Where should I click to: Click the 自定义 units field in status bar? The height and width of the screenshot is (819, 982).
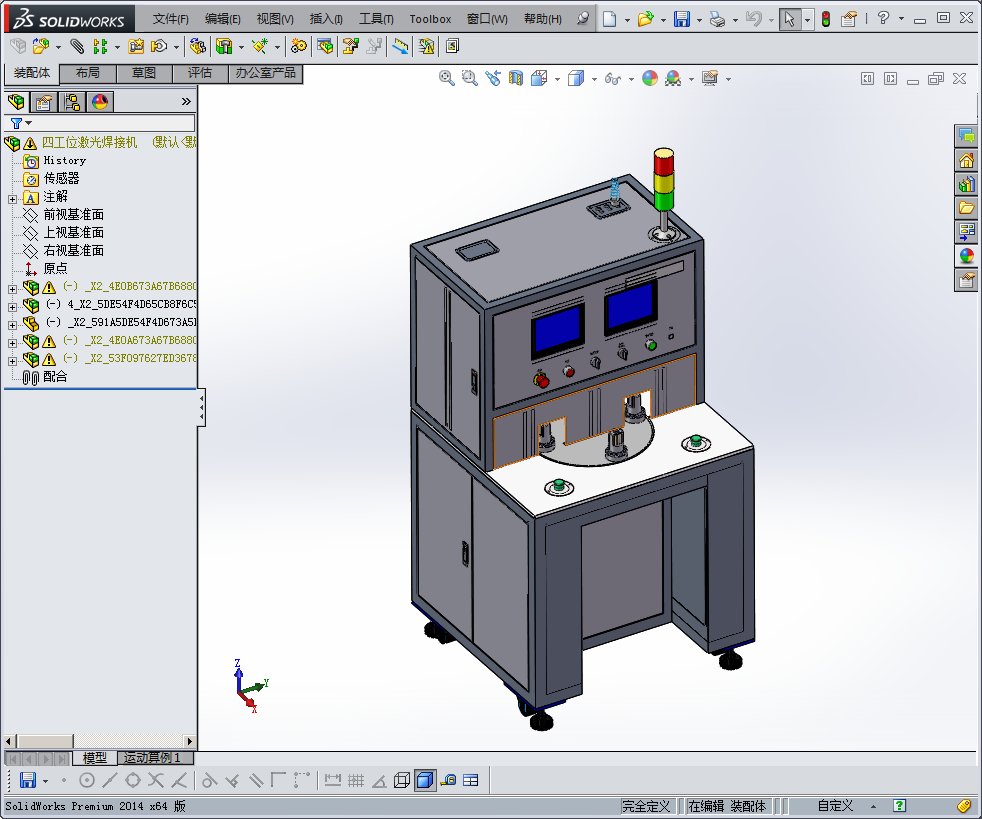click(835, 805)
